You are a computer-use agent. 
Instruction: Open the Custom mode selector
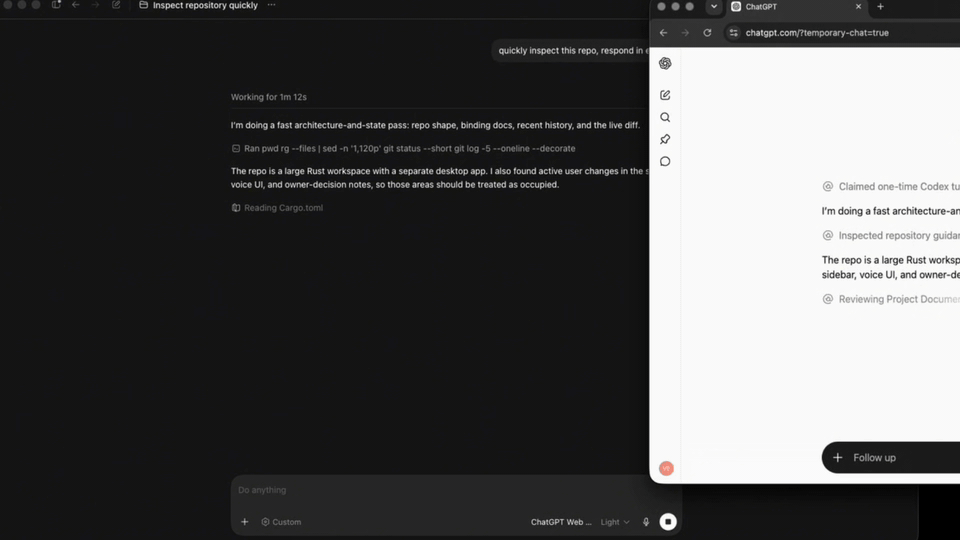tap(281, 522)
